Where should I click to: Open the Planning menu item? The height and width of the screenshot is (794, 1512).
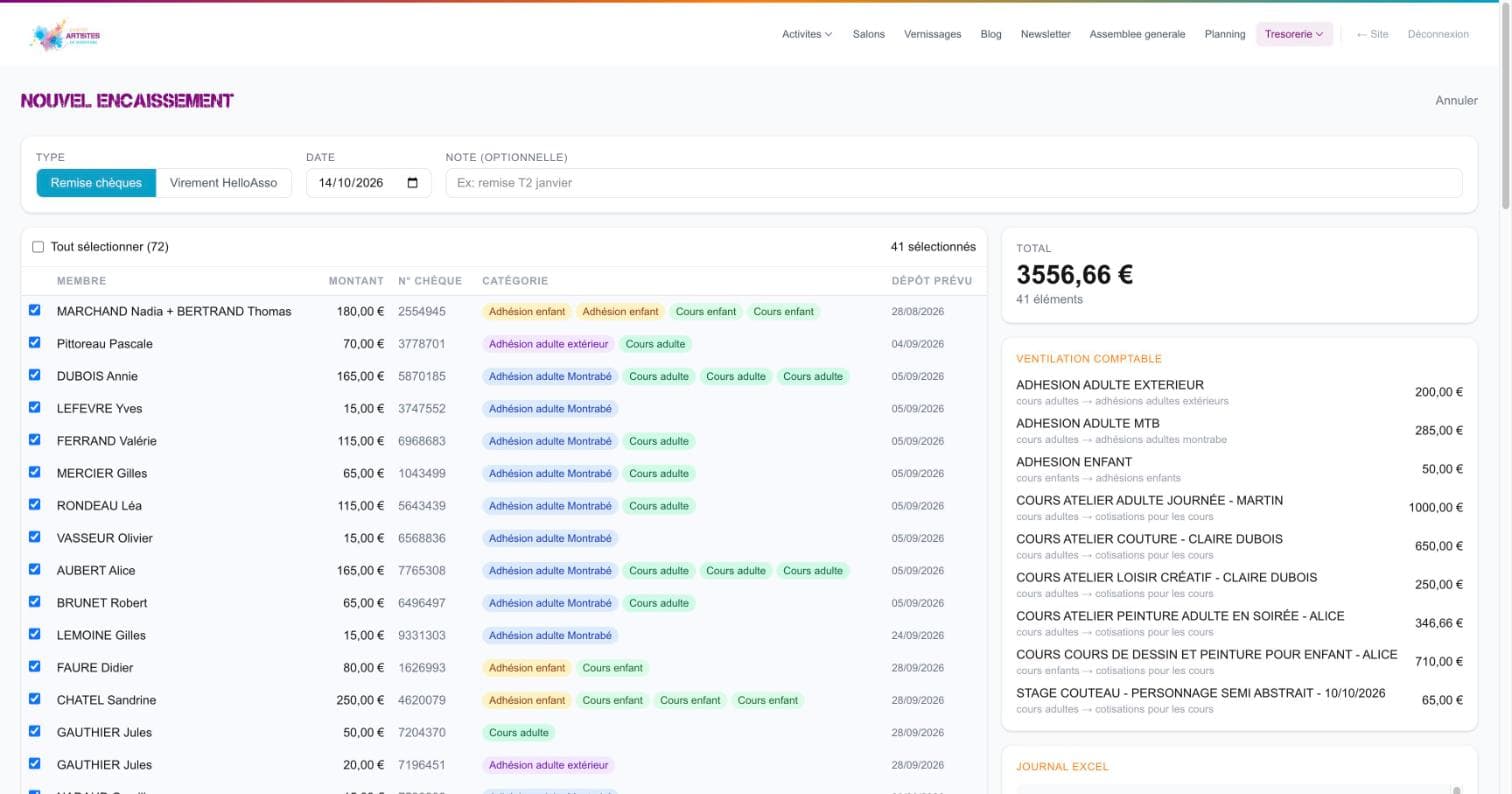pyautogui.click(x=1225, y=34)
